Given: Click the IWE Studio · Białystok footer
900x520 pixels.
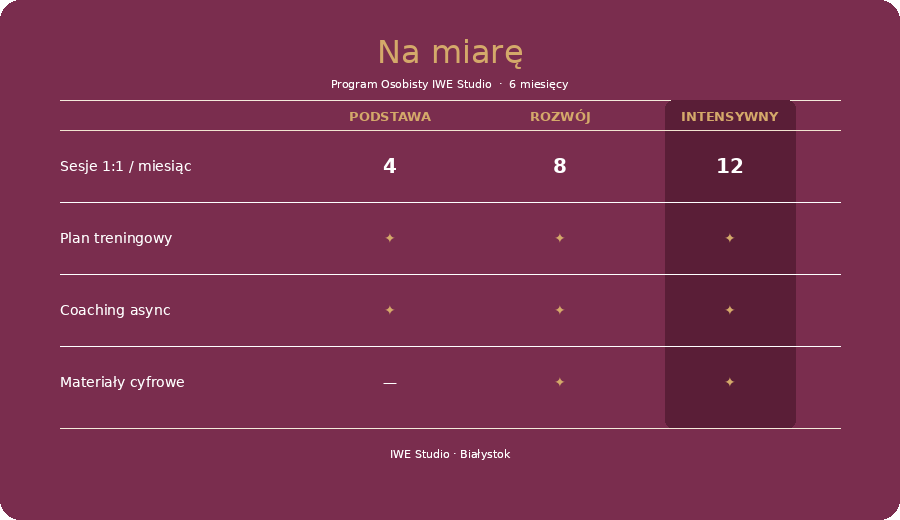Looking at the screenshot, I should click(x=450, y=454).
